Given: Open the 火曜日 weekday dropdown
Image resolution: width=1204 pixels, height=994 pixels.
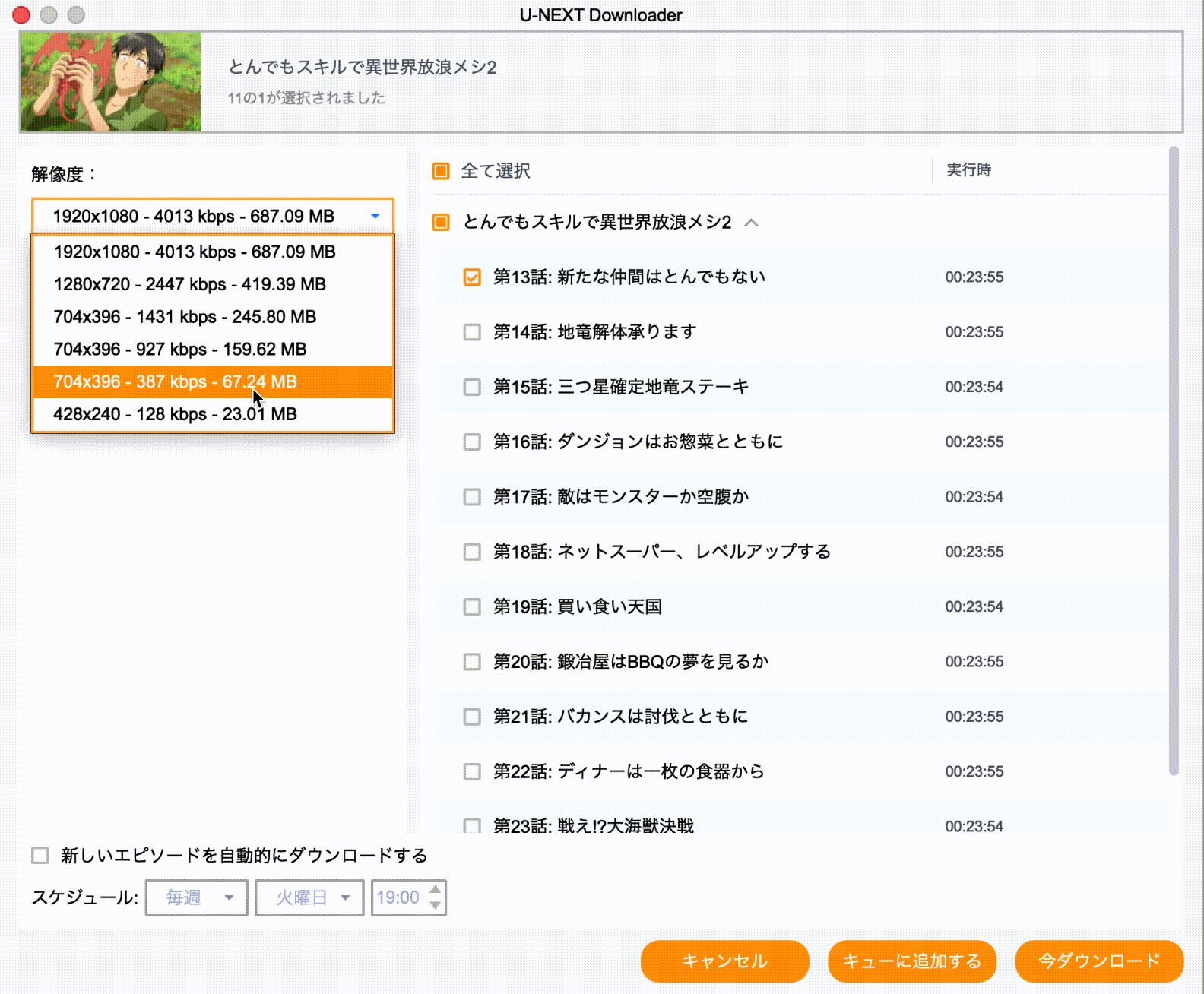Looking at the screenshot, I should coord(309,897).
